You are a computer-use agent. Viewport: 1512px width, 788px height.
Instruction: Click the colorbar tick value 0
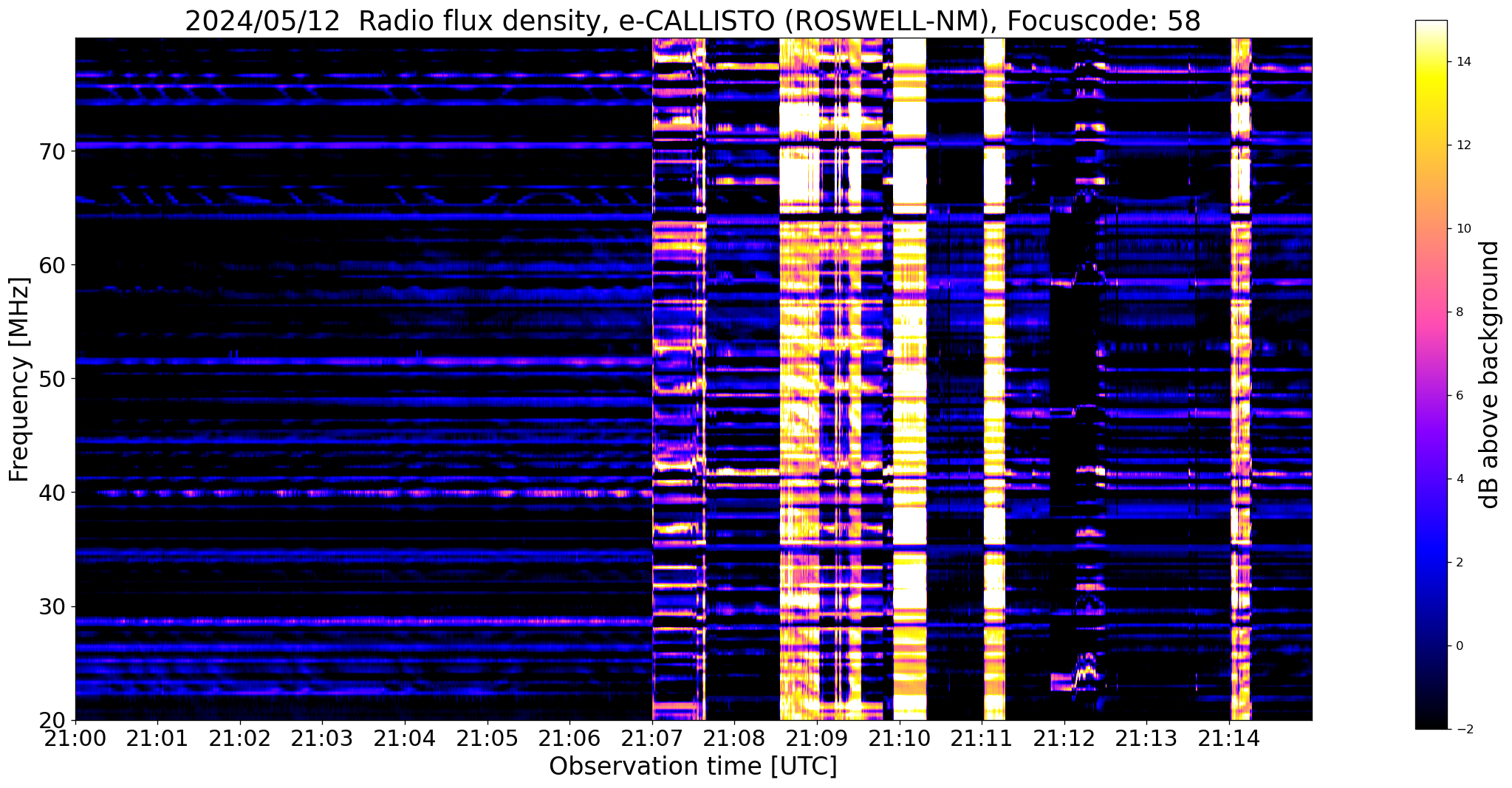(x=1458, y=646)
